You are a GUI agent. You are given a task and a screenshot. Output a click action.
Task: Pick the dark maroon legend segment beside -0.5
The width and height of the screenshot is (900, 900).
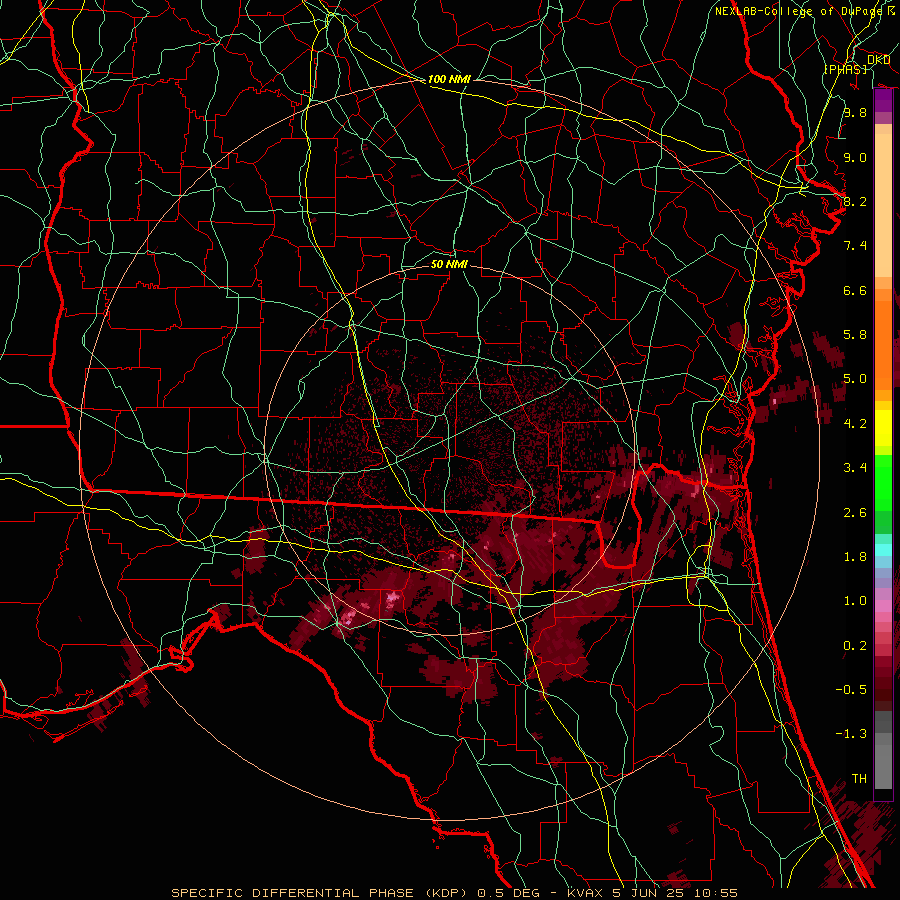[883, 689]
